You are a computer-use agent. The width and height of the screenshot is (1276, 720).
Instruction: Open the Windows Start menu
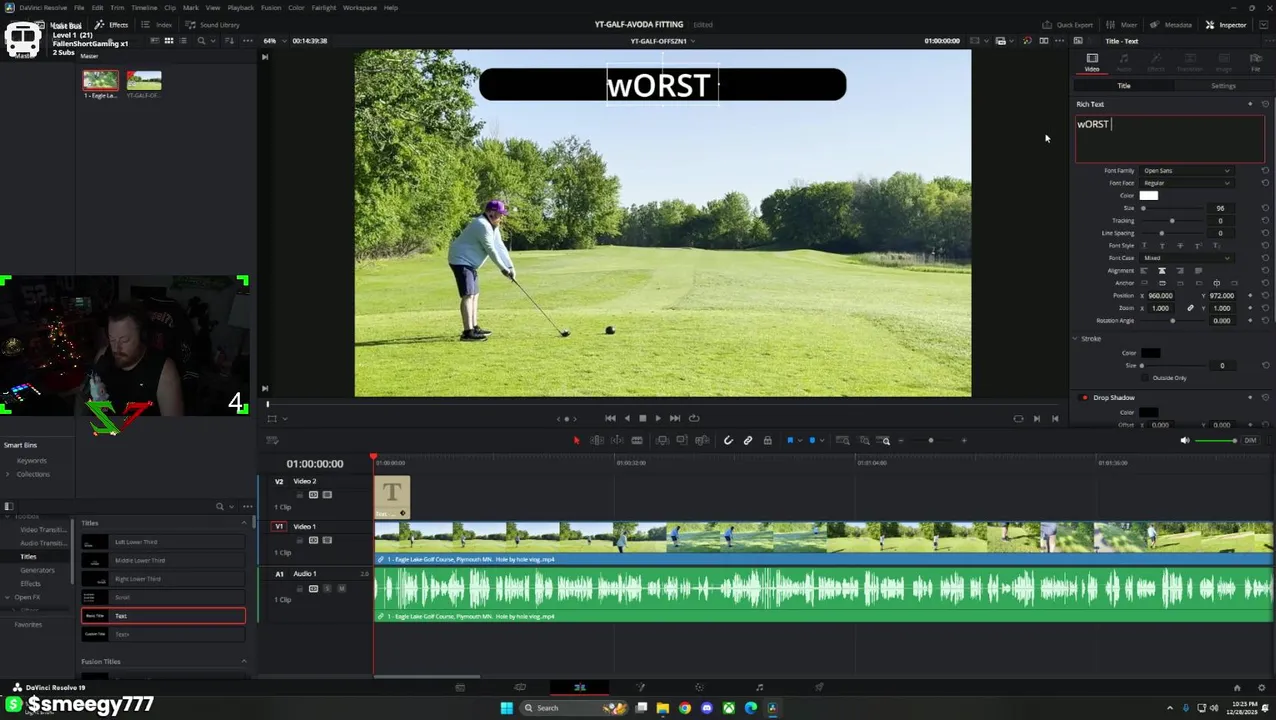point(507,708)
